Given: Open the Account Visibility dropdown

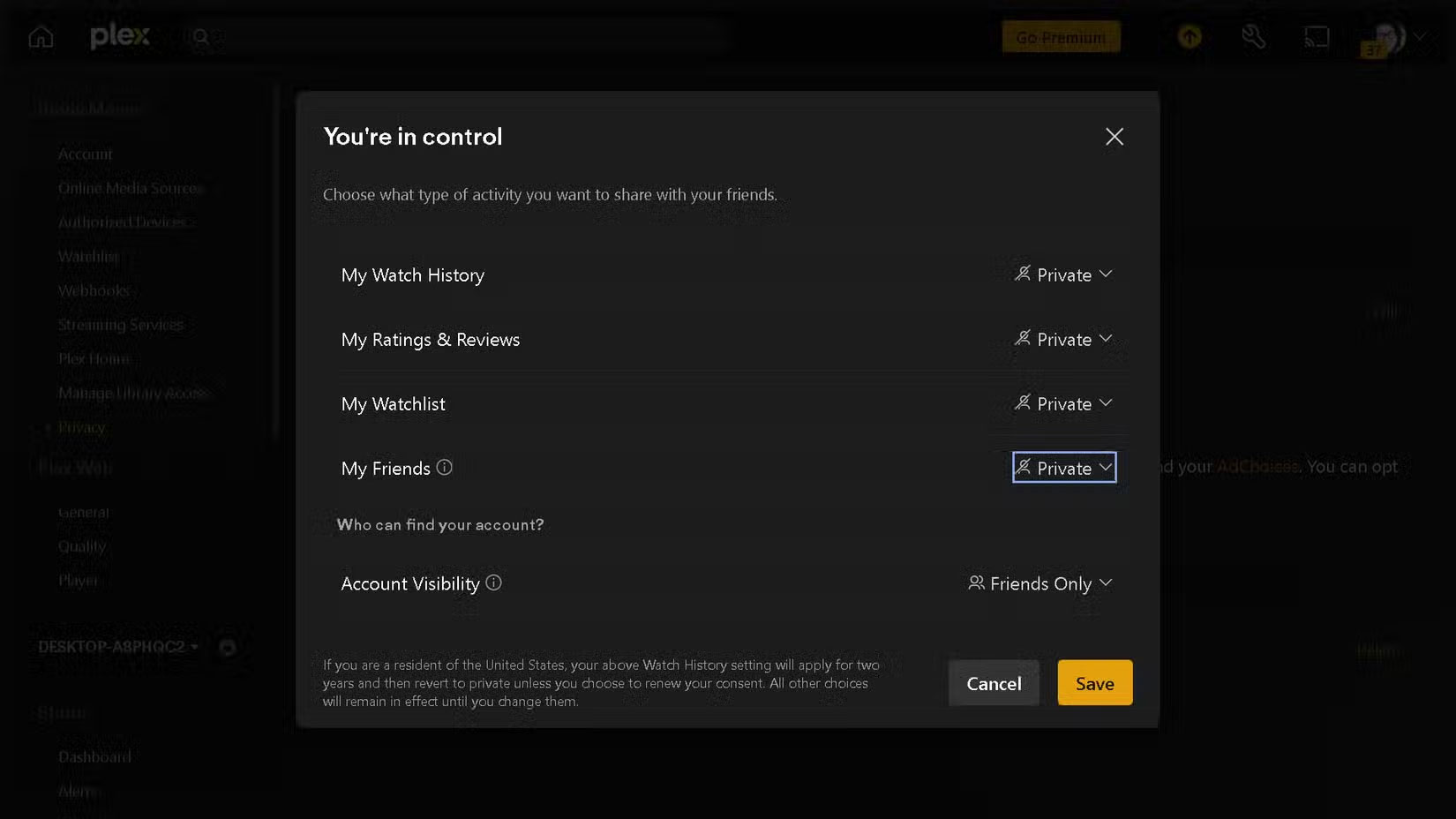Looking at the screenshot, I should [x=1039, y=583].
